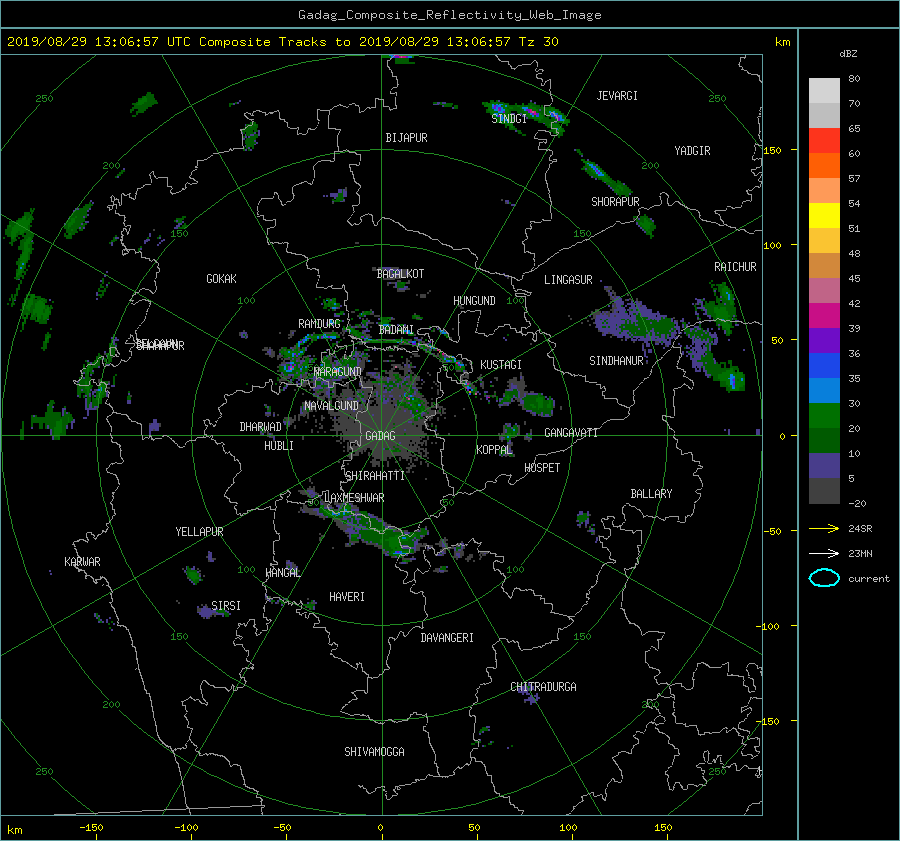This screenshot has height=841, width=900.
Task: Click the CHITRADURGA city label
Action: coord(543,687)
